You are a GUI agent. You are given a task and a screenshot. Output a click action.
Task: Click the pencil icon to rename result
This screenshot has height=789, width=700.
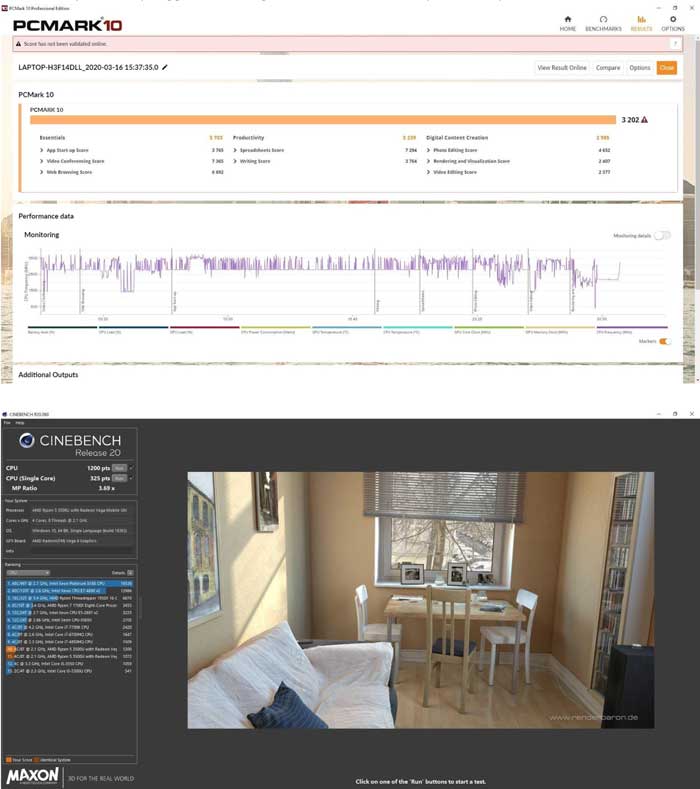(165, 67)
